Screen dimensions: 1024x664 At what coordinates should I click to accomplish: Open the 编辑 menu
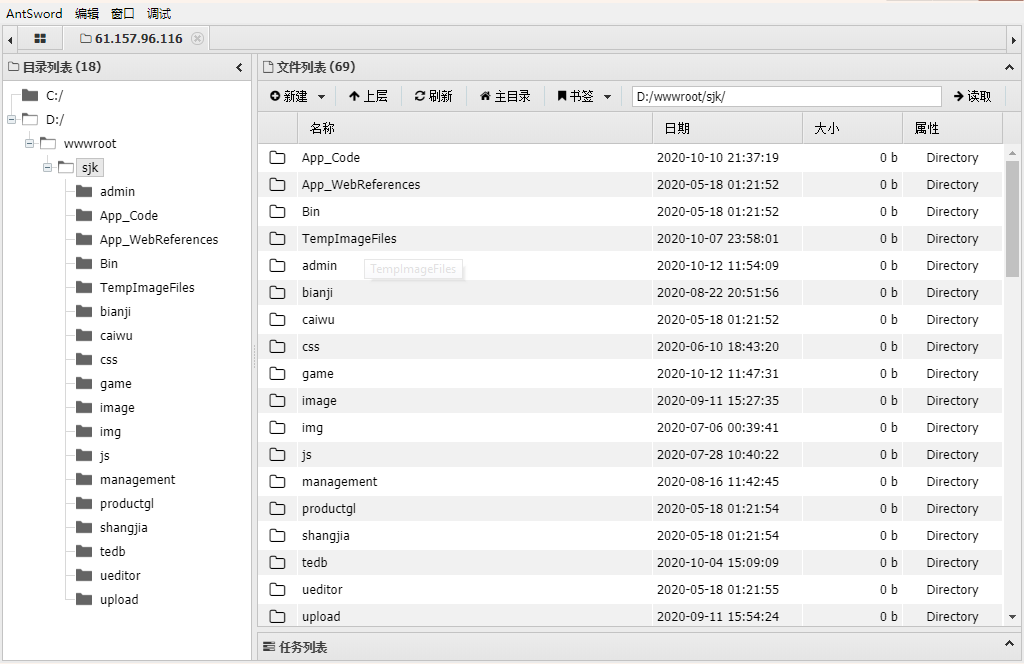pyautogui.click(x=87, y=13)
